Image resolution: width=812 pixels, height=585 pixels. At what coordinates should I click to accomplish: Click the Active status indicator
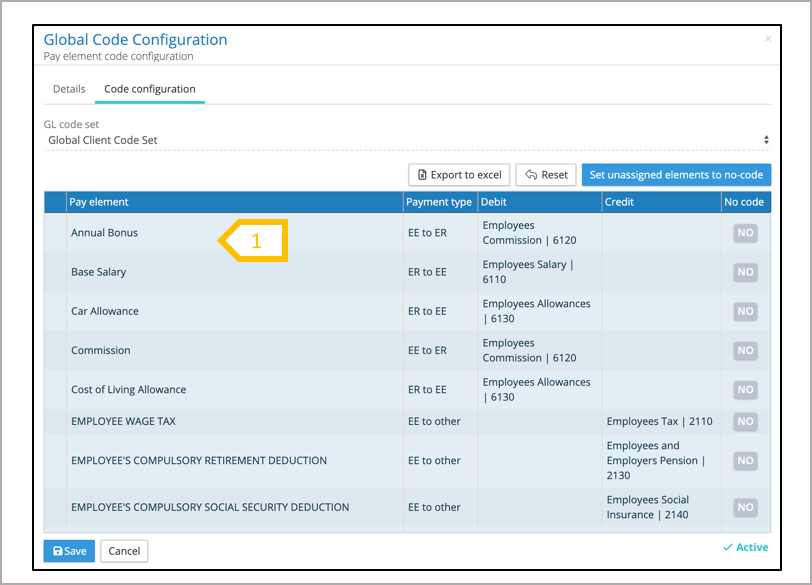tap(745, 547)
